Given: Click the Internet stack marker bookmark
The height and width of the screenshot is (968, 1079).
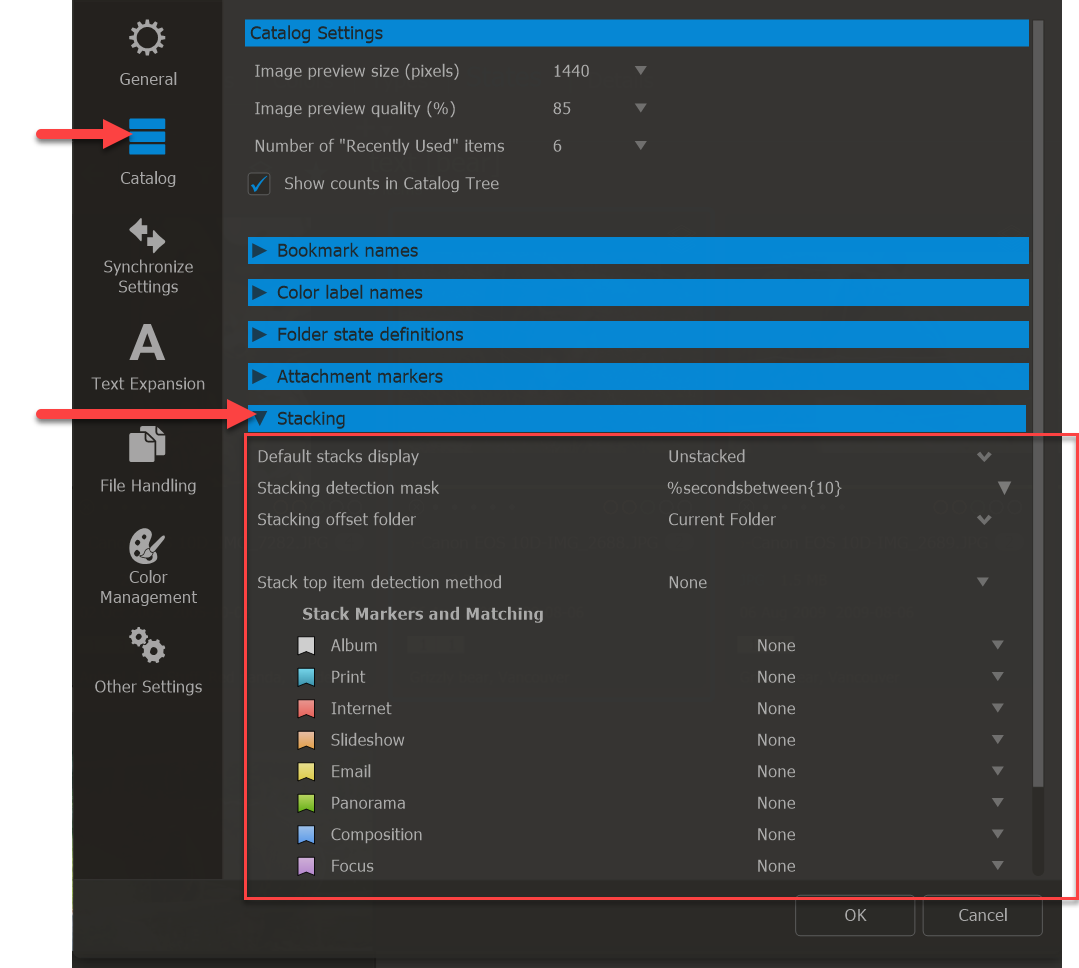Looking at the screenshot, I should click(x=306, y=709).
